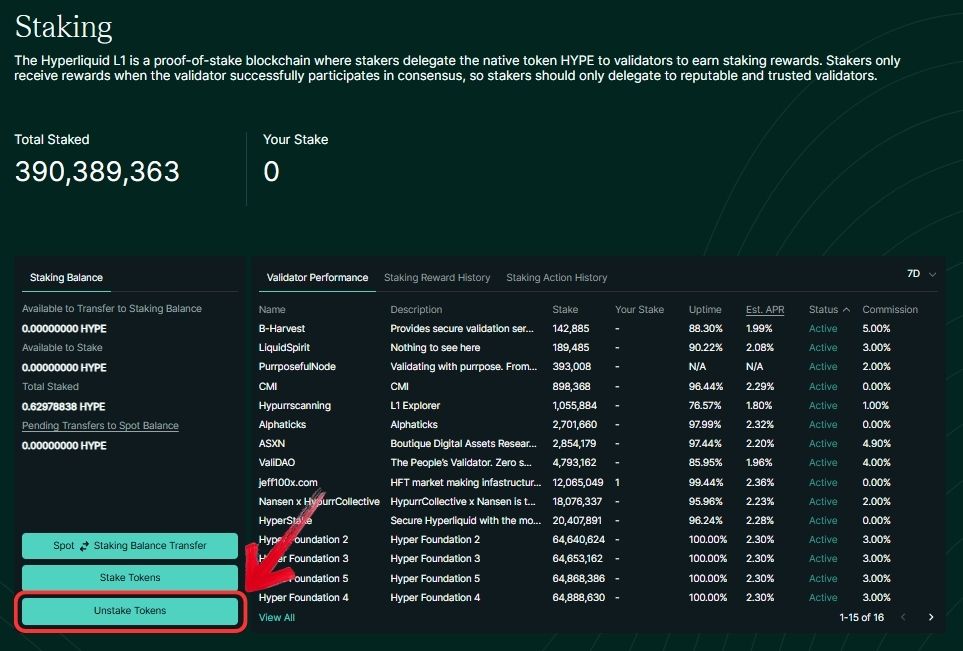Click the Hyper Foundation 5 description cell
This screenshot has width=963, height=651.
(435, 579)
